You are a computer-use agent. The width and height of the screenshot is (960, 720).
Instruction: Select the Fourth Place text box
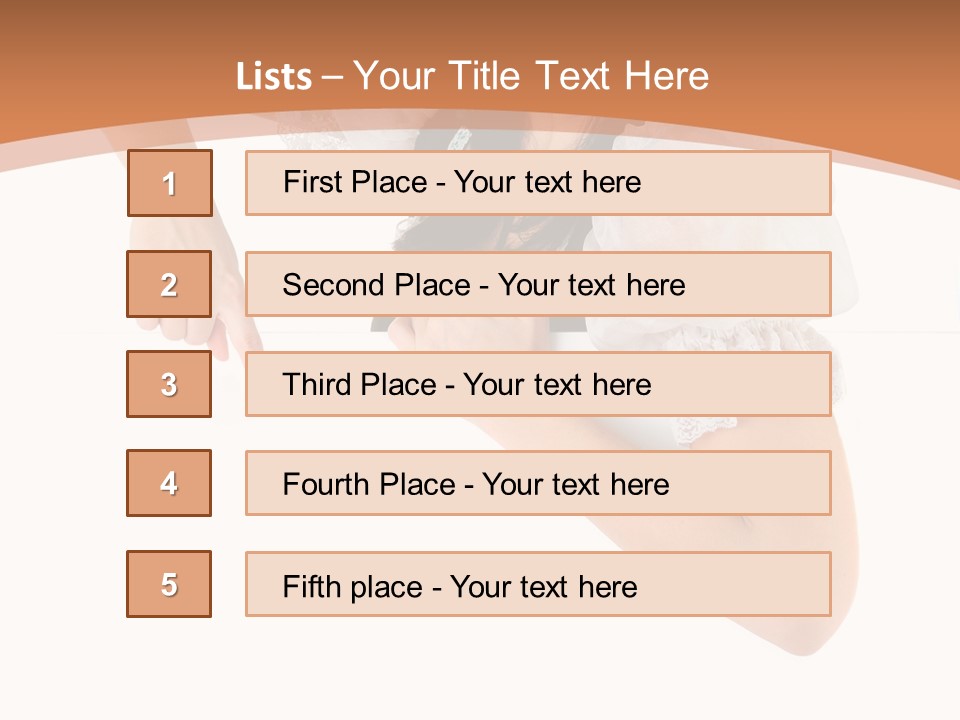(538, 484)
